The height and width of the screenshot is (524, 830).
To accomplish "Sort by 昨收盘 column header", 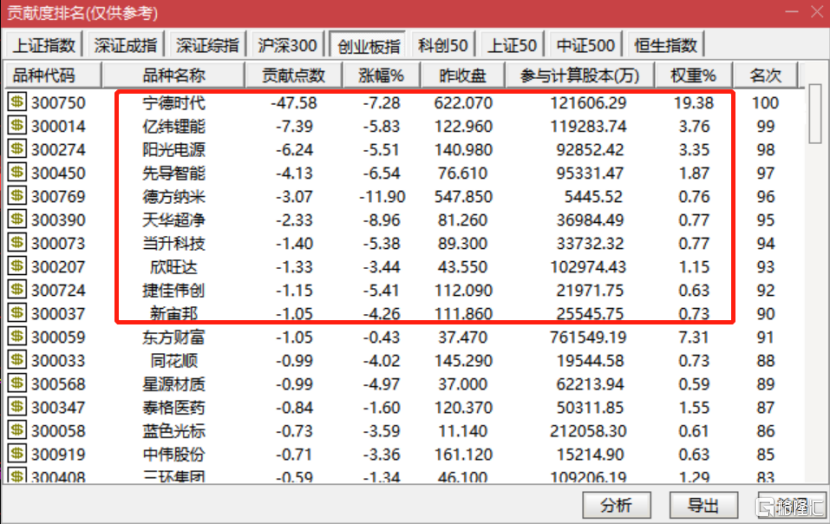I will (463, 75).
